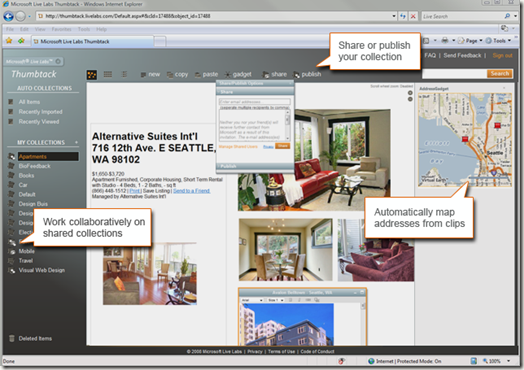Viewport: 524px width, 370px height.
Task: Open the Help menu
Action: pos(101,29)
